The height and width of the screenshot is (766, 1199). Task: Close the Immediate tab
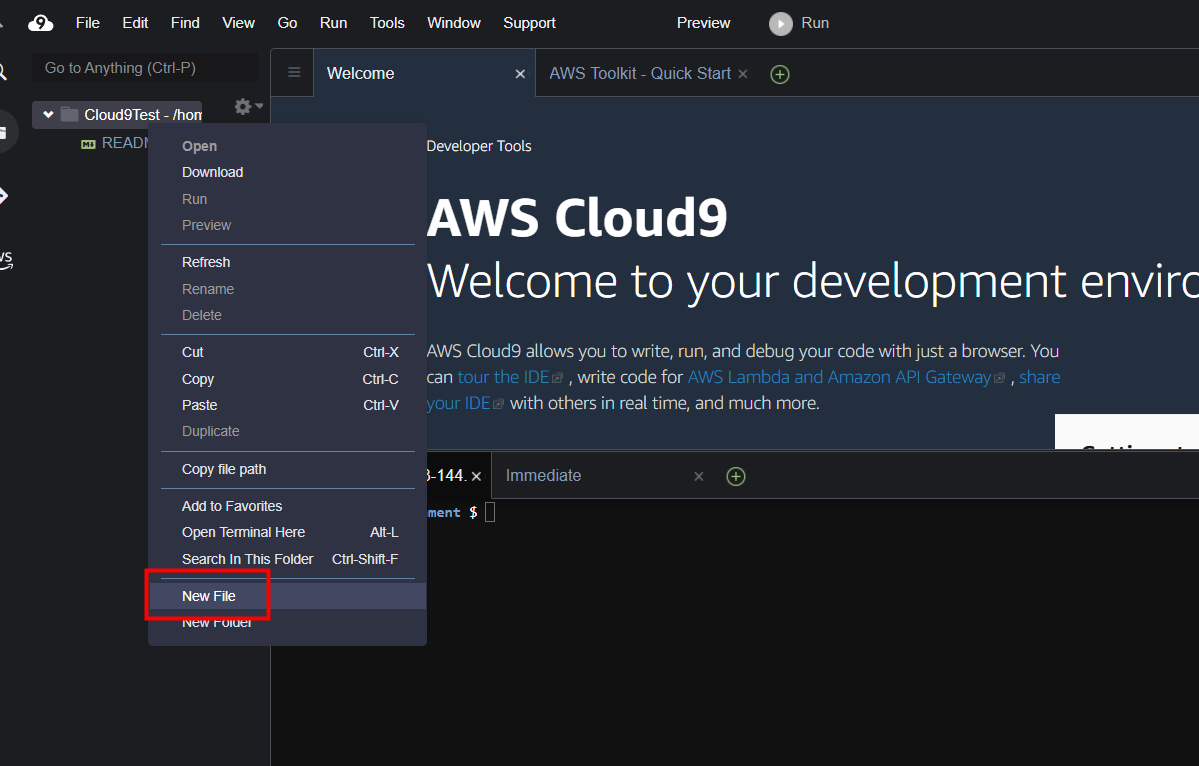[698, 476]
